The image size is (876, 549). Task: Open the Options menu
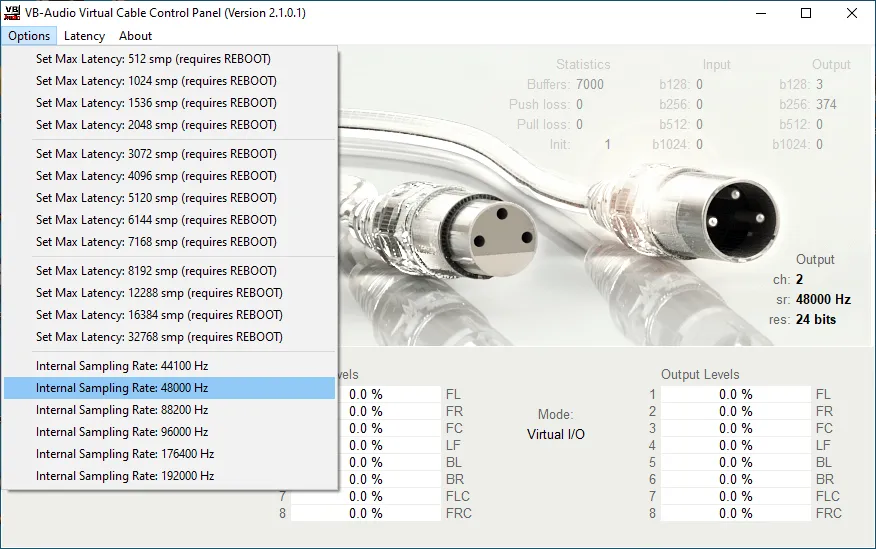coord(29,36)
